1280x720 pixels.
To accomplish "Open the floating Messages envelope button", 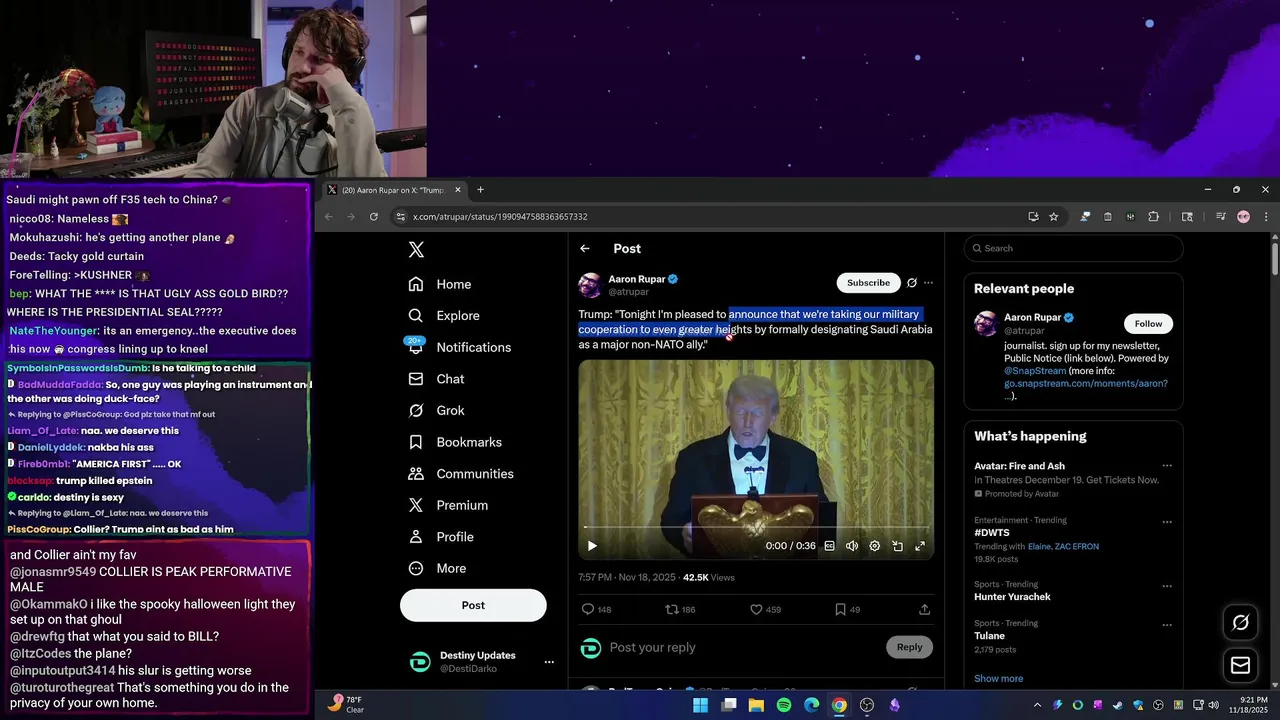I will pos(1241,665).
